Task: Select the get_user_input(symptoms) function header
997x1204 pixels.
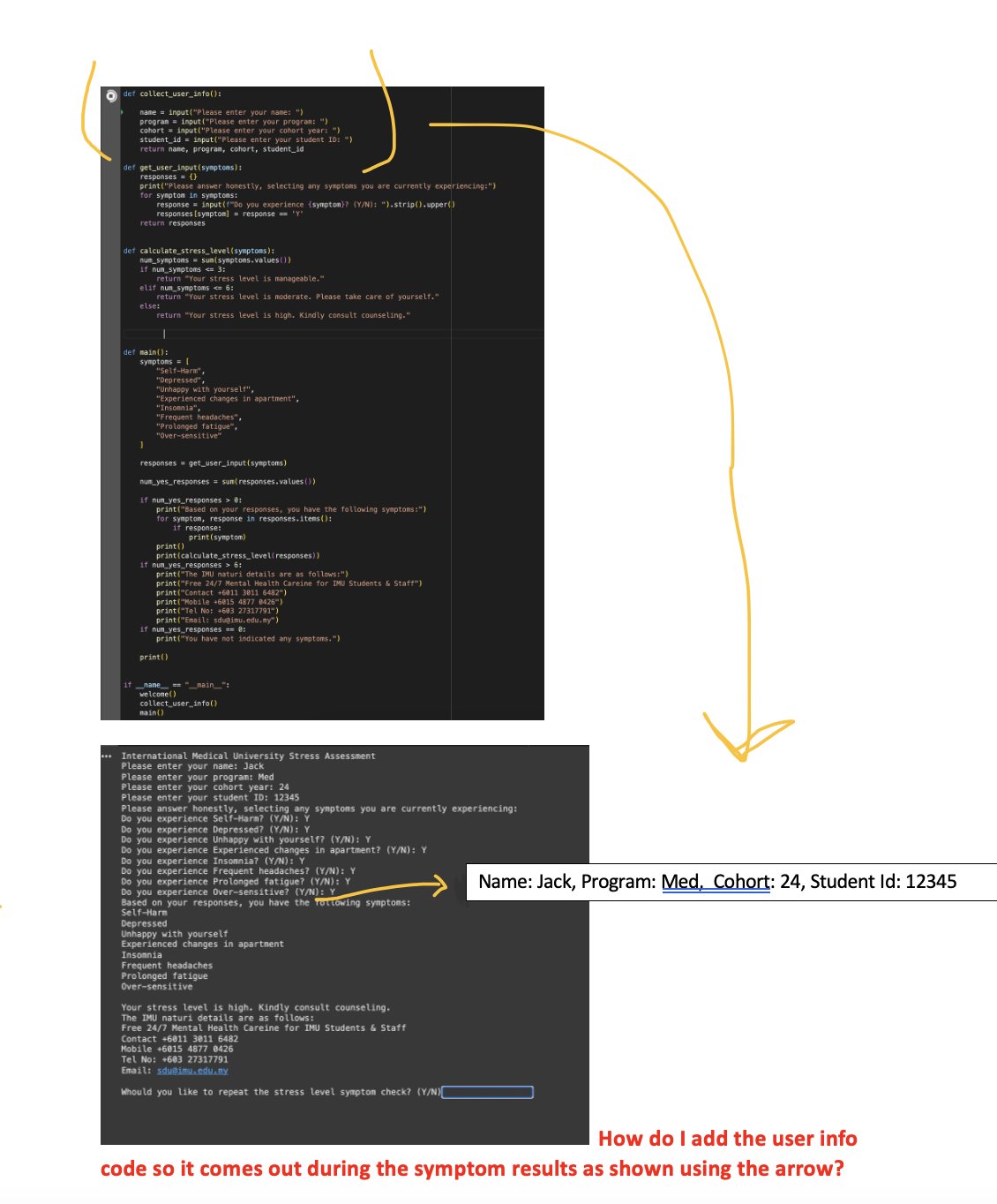Action: click(x=180, y=167)
